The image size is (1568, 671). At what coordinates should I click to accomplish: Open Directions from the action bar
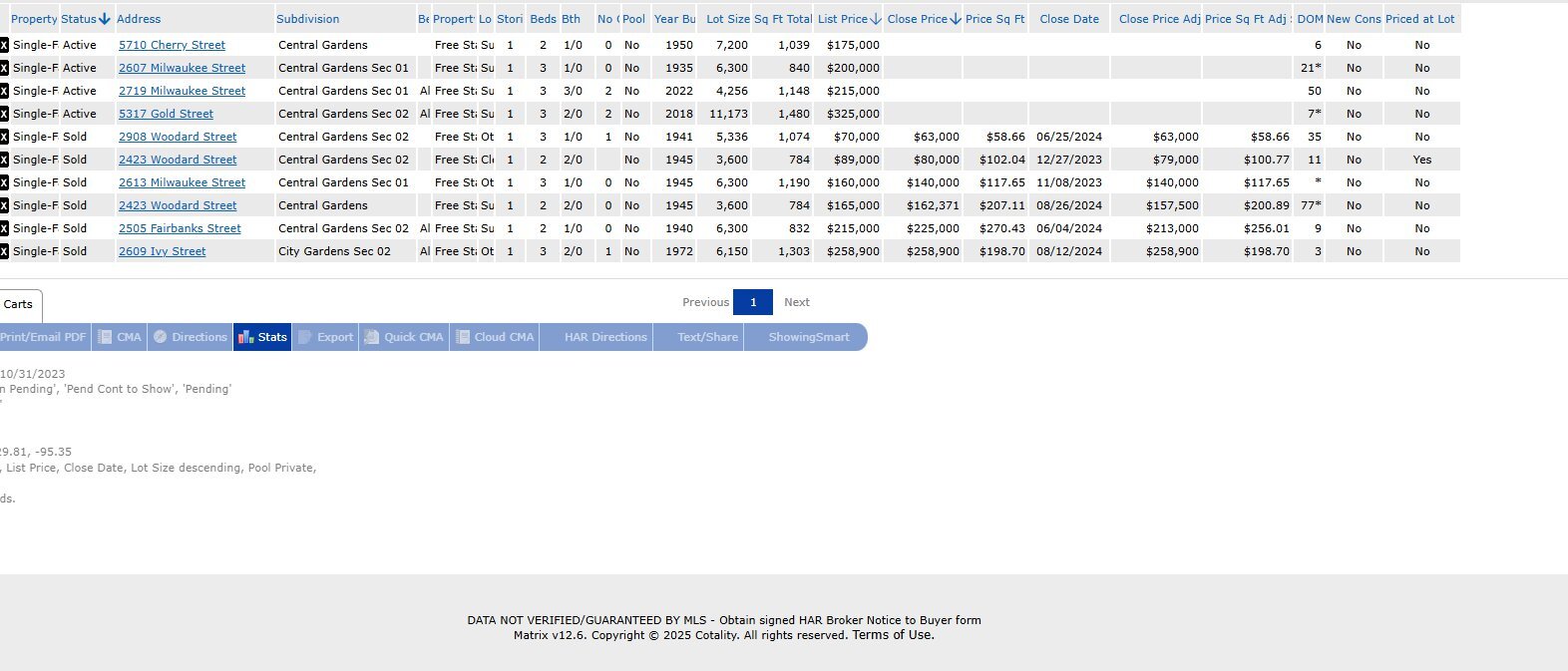coord(190,337)
